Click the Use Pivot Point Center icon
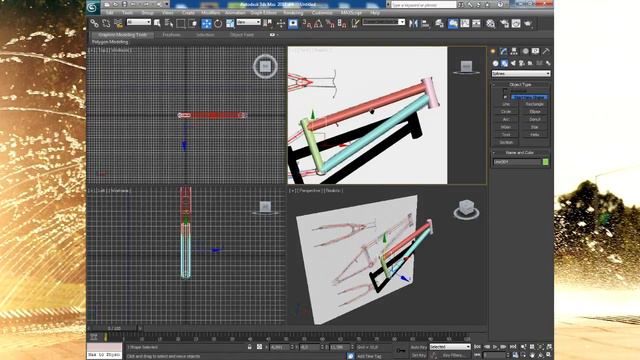 (268, 23)
